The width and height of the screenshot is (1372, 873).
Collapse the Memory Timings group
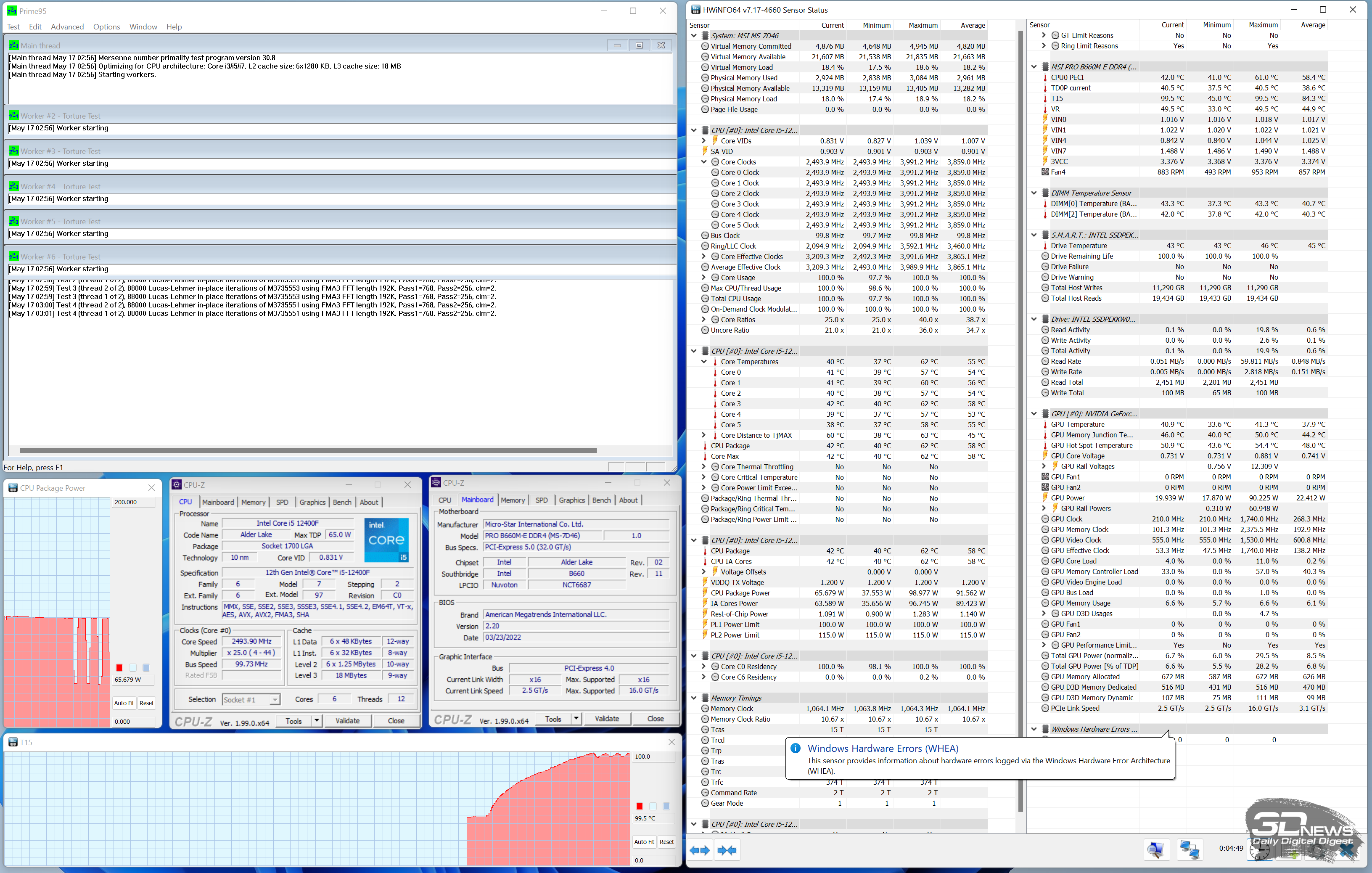[693, 698]
